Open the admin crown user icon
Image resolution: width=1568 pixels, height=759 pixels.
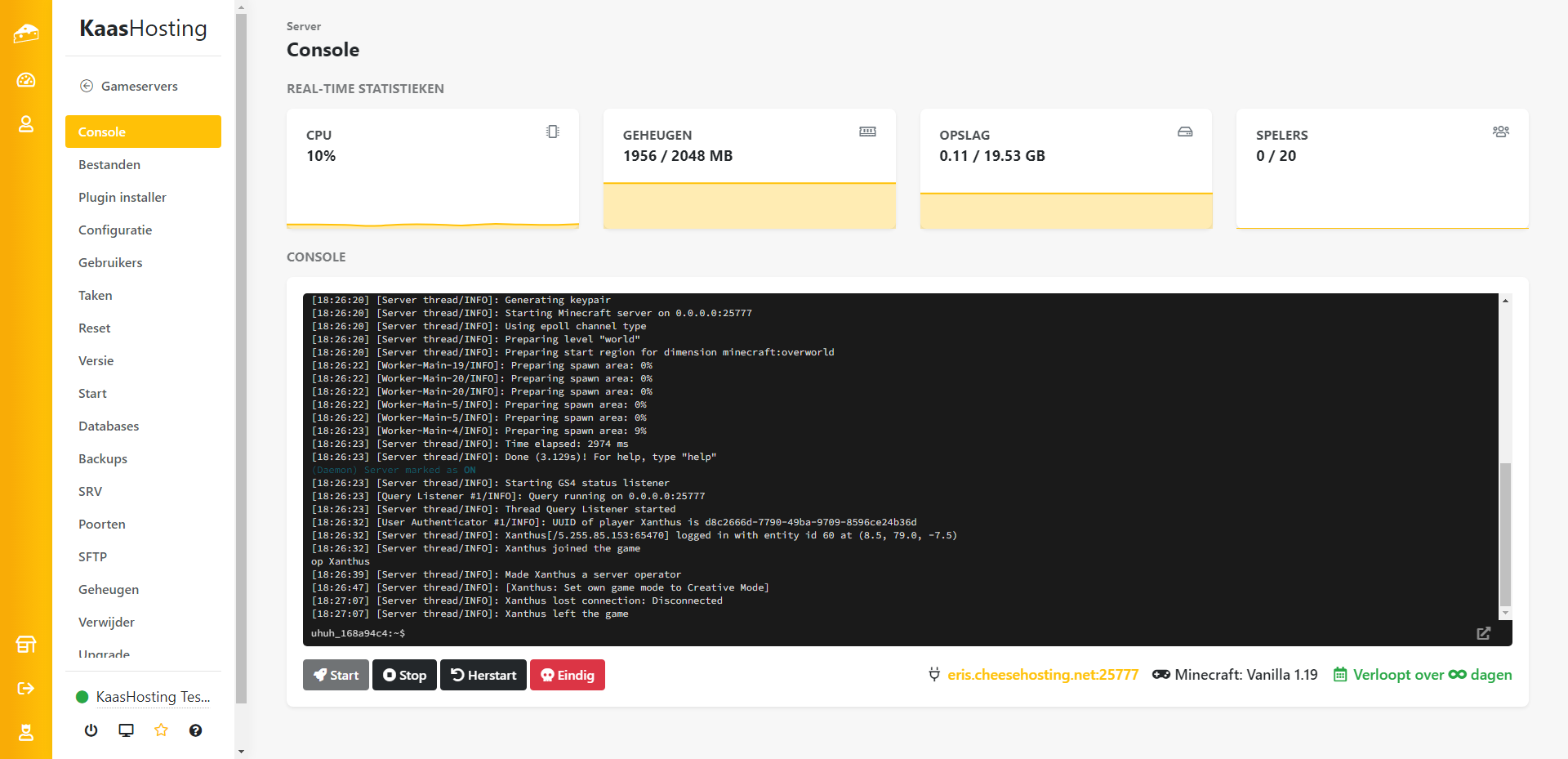pos(26,733)
